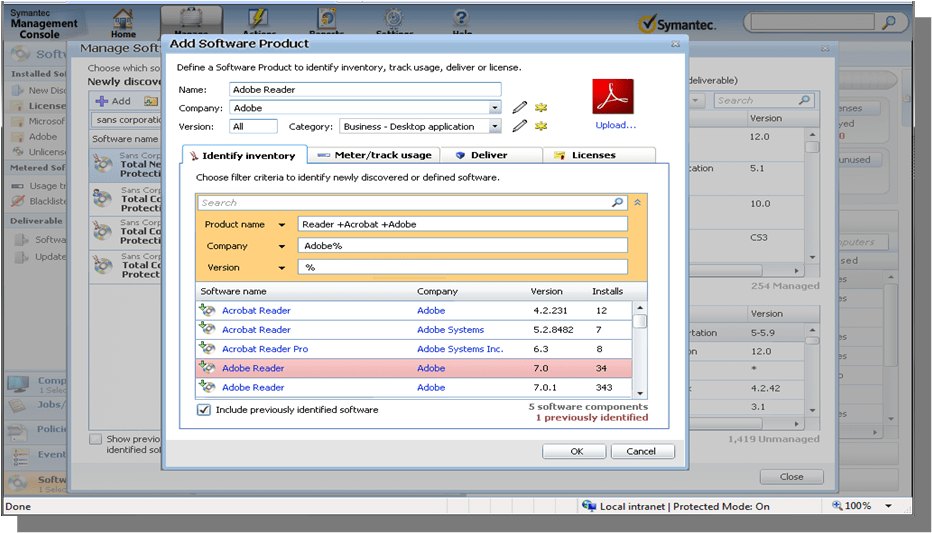Click in the Version All field
This screenshot has height=533, width=932.
click(253, 127)
